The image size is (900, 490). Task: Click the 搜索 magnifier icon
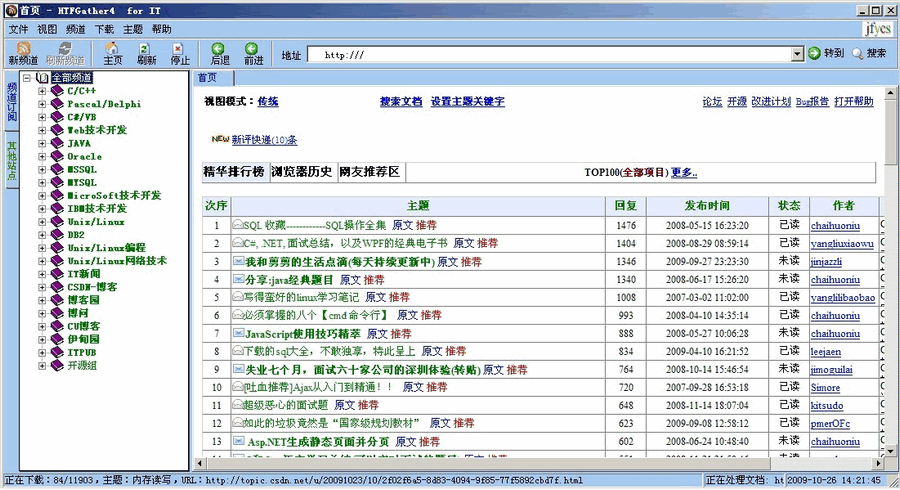click(858, 54)
